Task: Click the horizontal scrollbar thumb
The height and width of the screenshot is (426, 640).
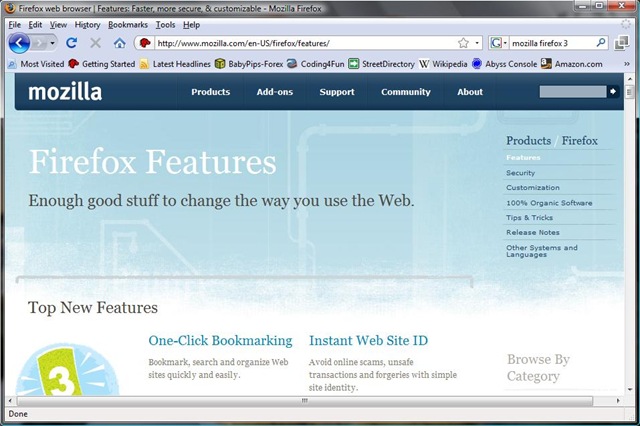Action: point(305,401)
